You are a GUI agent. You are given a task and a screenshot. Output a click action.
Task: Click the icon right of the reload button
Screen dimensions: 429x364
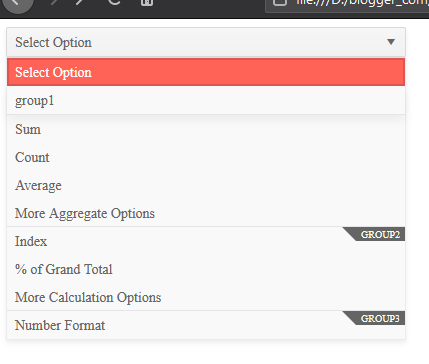147,3
